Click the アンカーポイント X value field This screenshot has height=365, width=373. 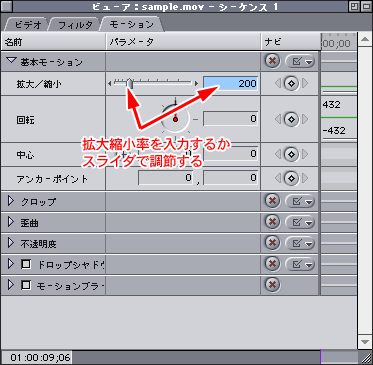(165, 178)
